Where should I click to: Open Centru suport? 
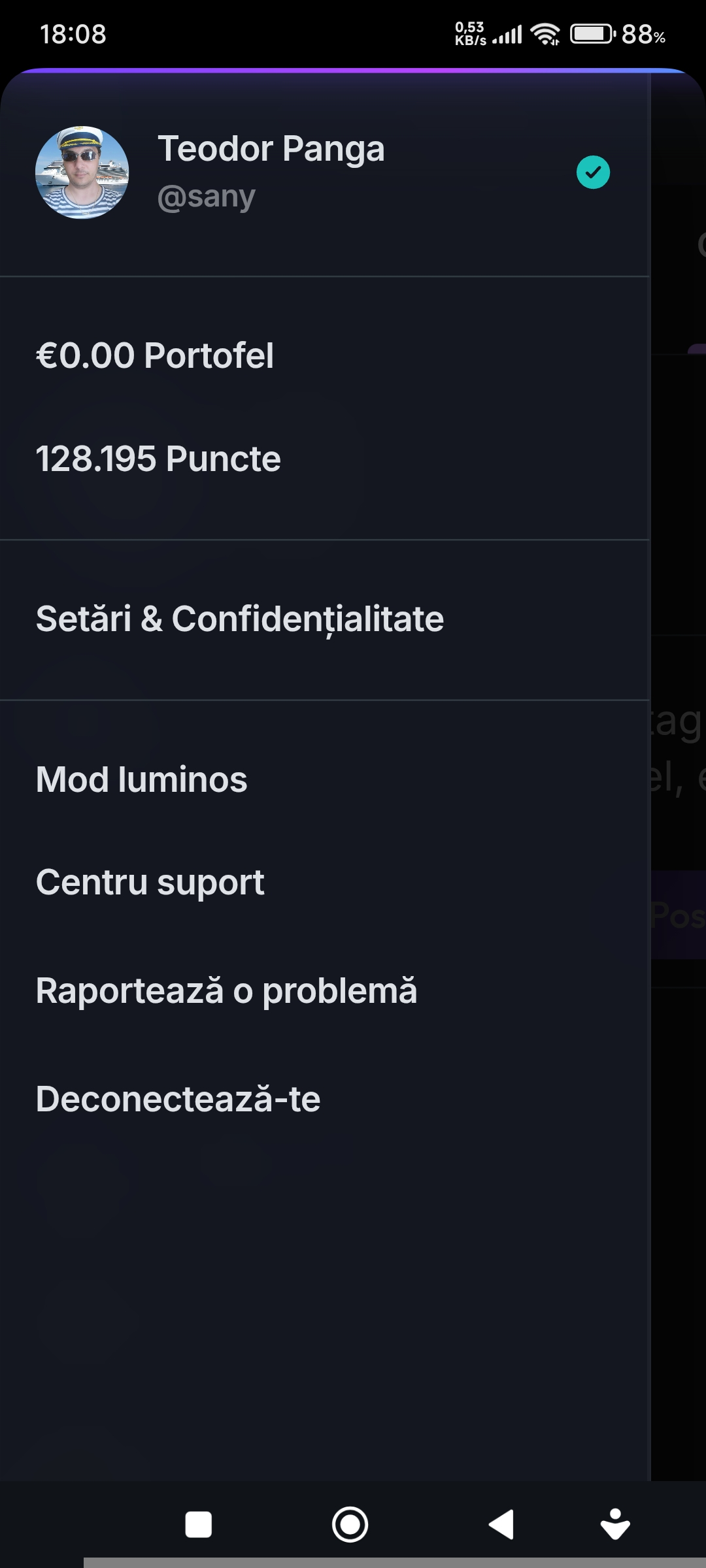tap(150, 883)
